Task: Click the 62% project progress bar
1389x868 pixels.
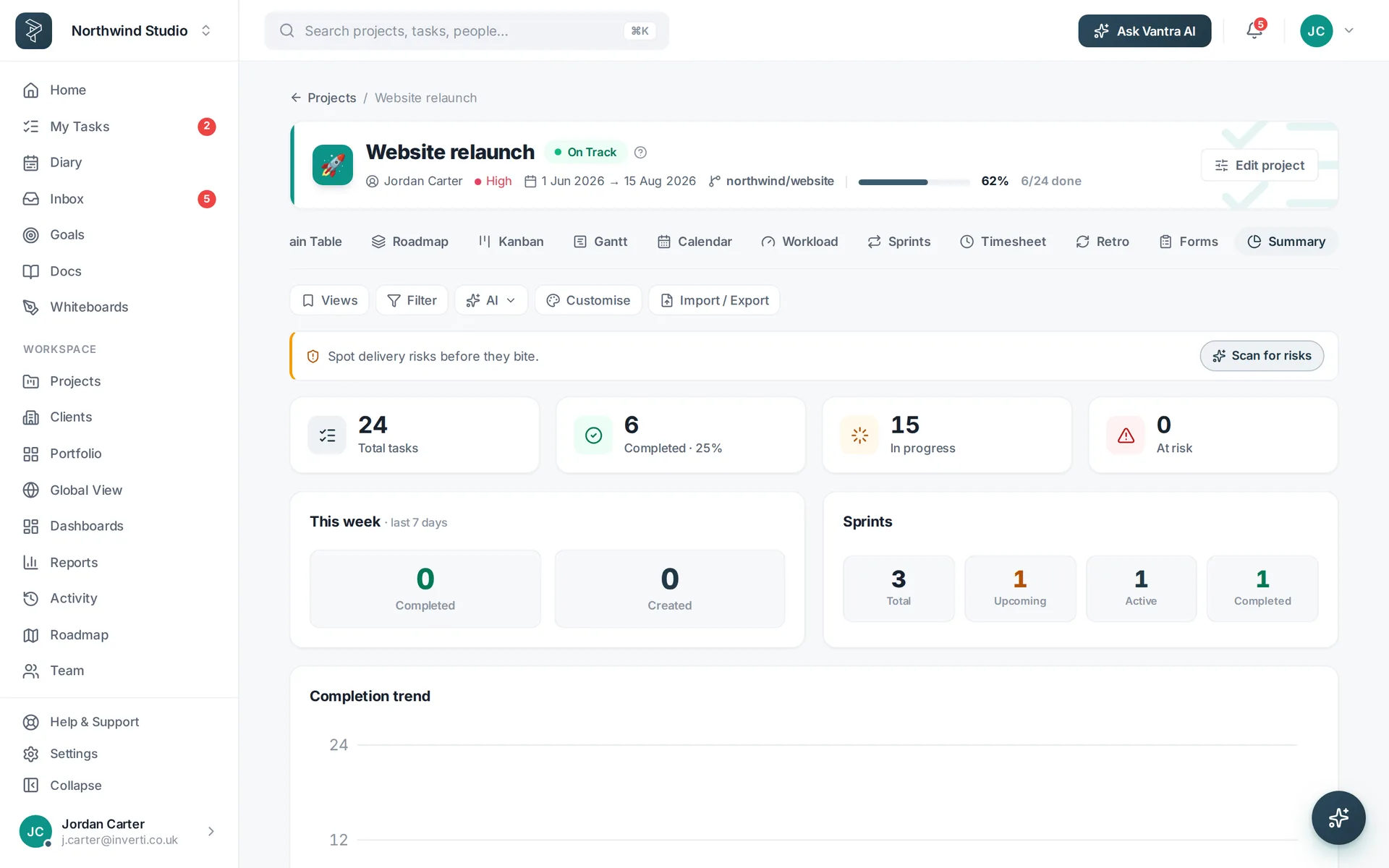Action: click(x=914, y=182)
